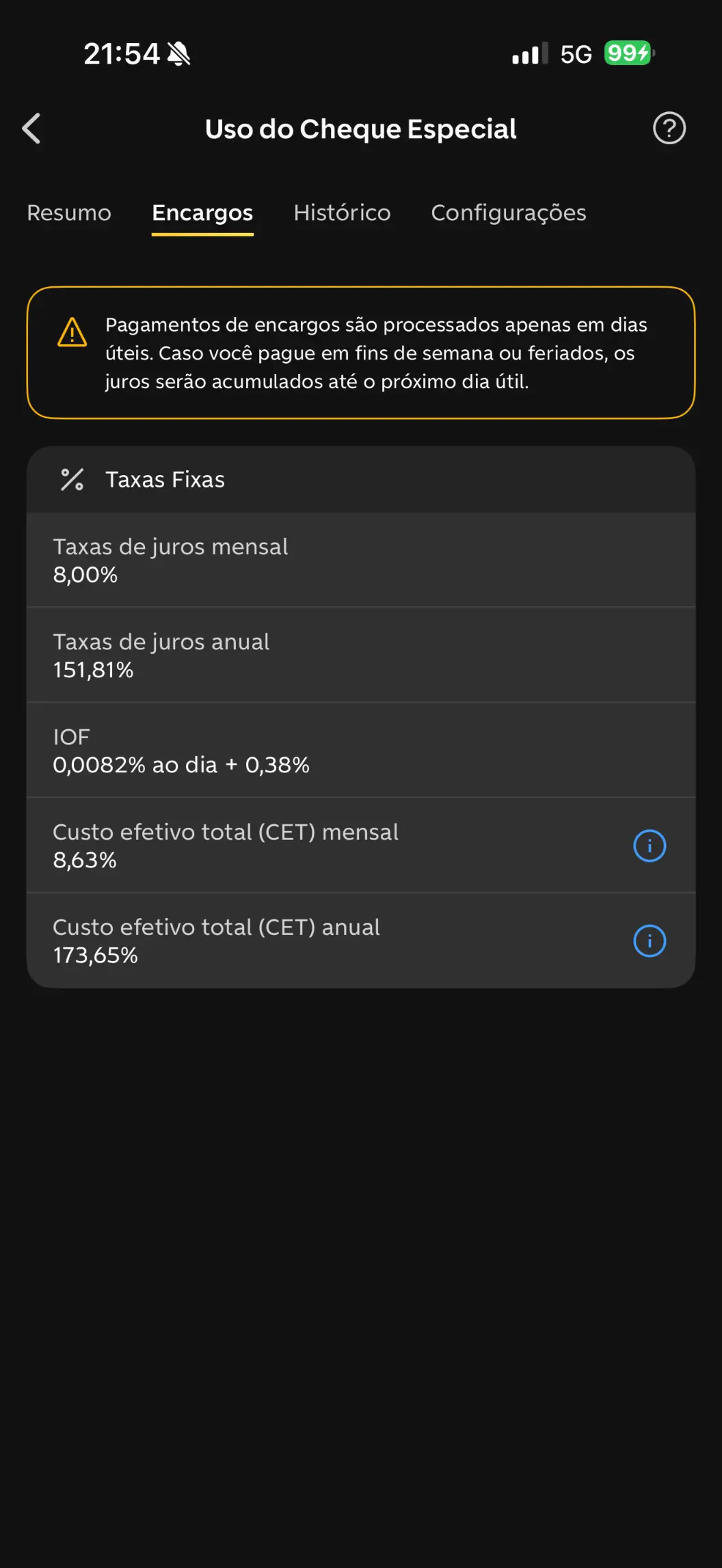Tap the IOF rate row

(360, 751)
